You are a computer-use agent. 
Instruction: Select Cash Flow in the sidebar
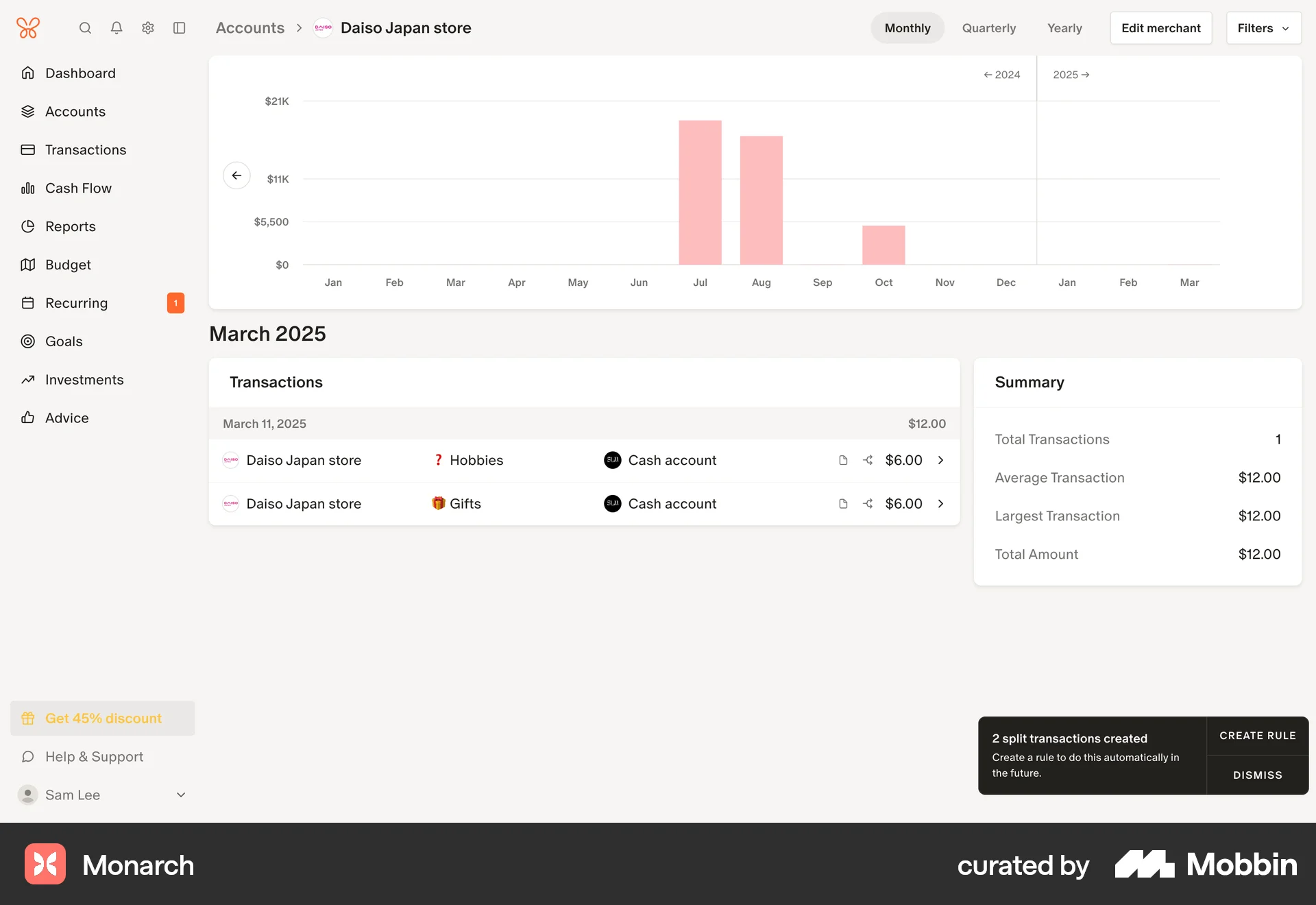click(x=77, y=188)
